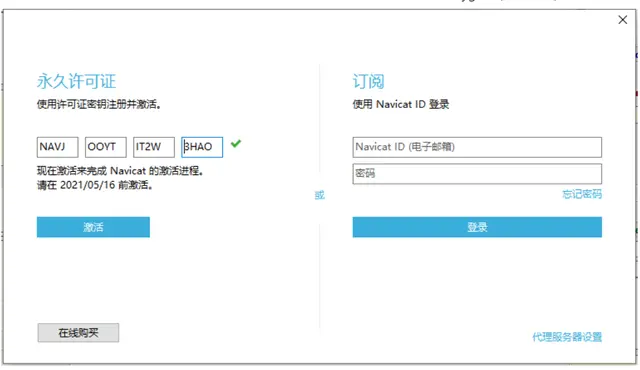Place cursor in the BHAO key field
Screen dimensions: 640x370
[x=202, y=147]
